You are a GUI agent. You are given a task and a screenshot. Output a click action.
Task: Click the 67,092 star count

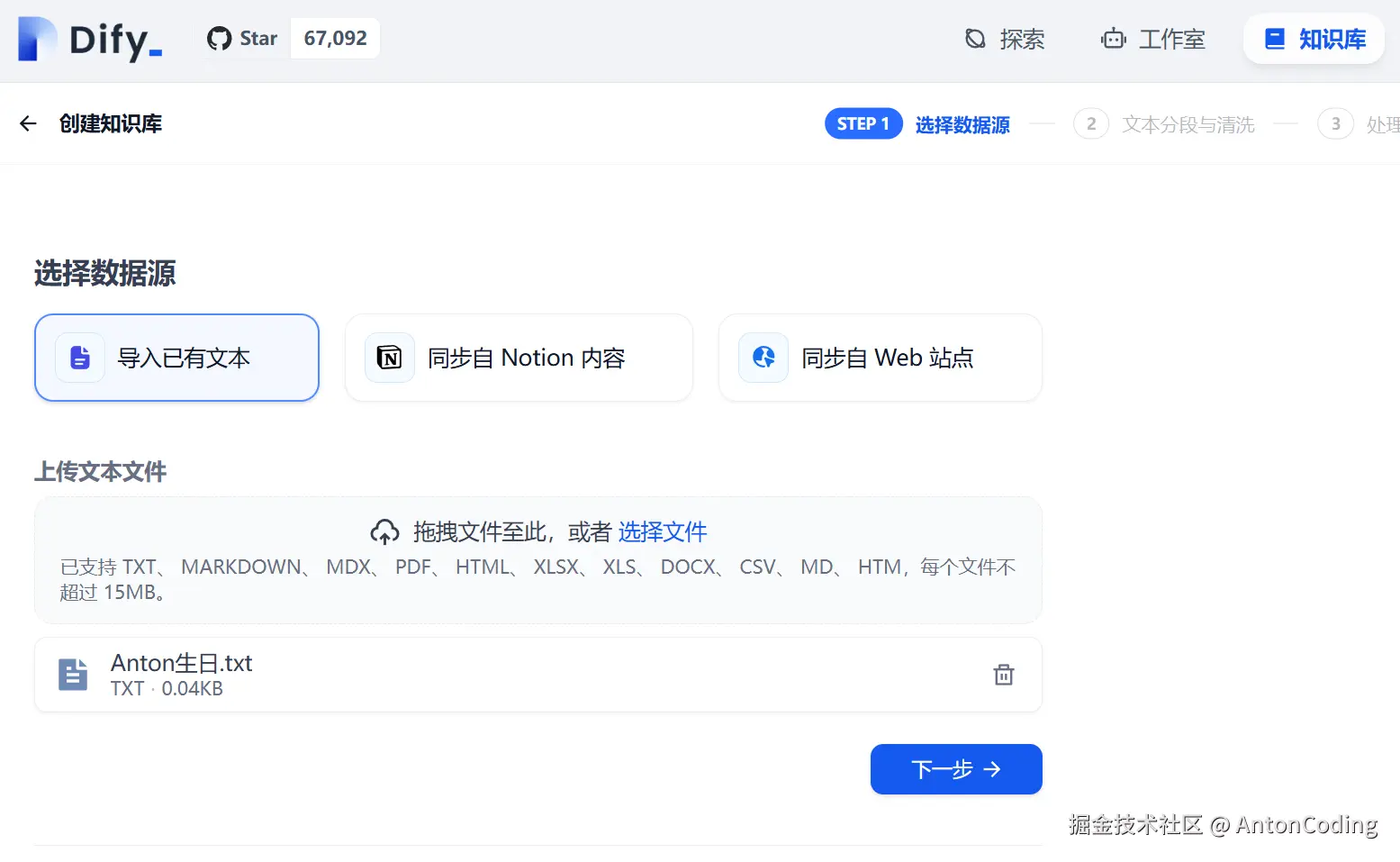(x=335, y=39)
